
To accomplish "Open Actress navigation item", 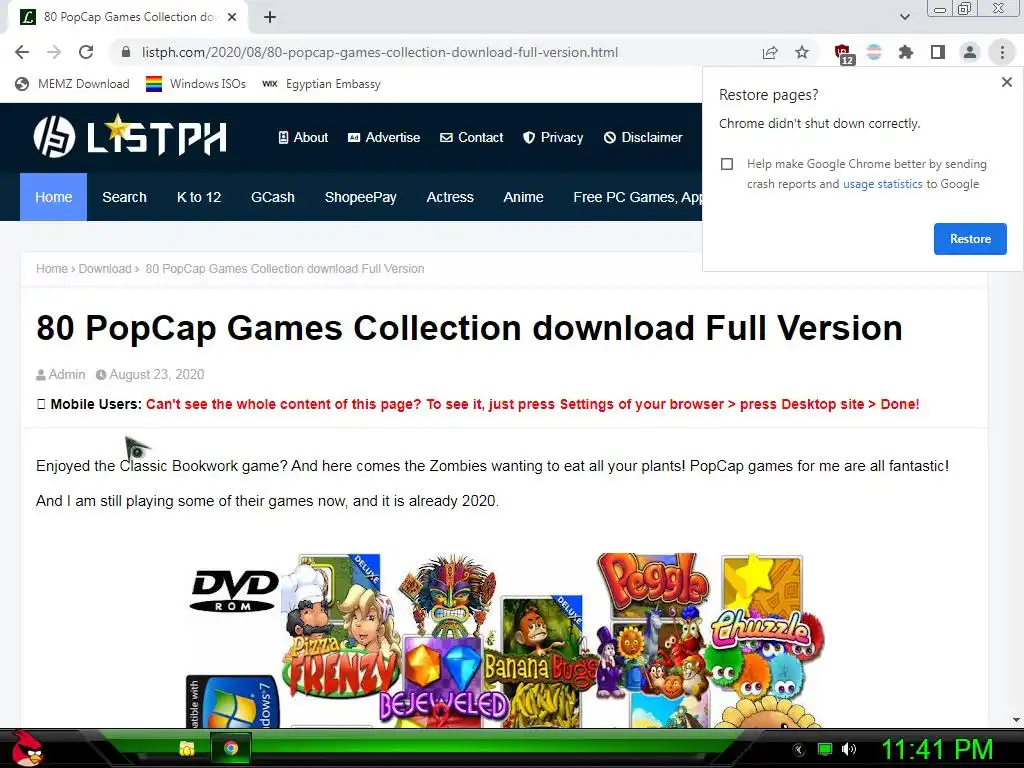I will pyautogui.click(x=450, y=197).
